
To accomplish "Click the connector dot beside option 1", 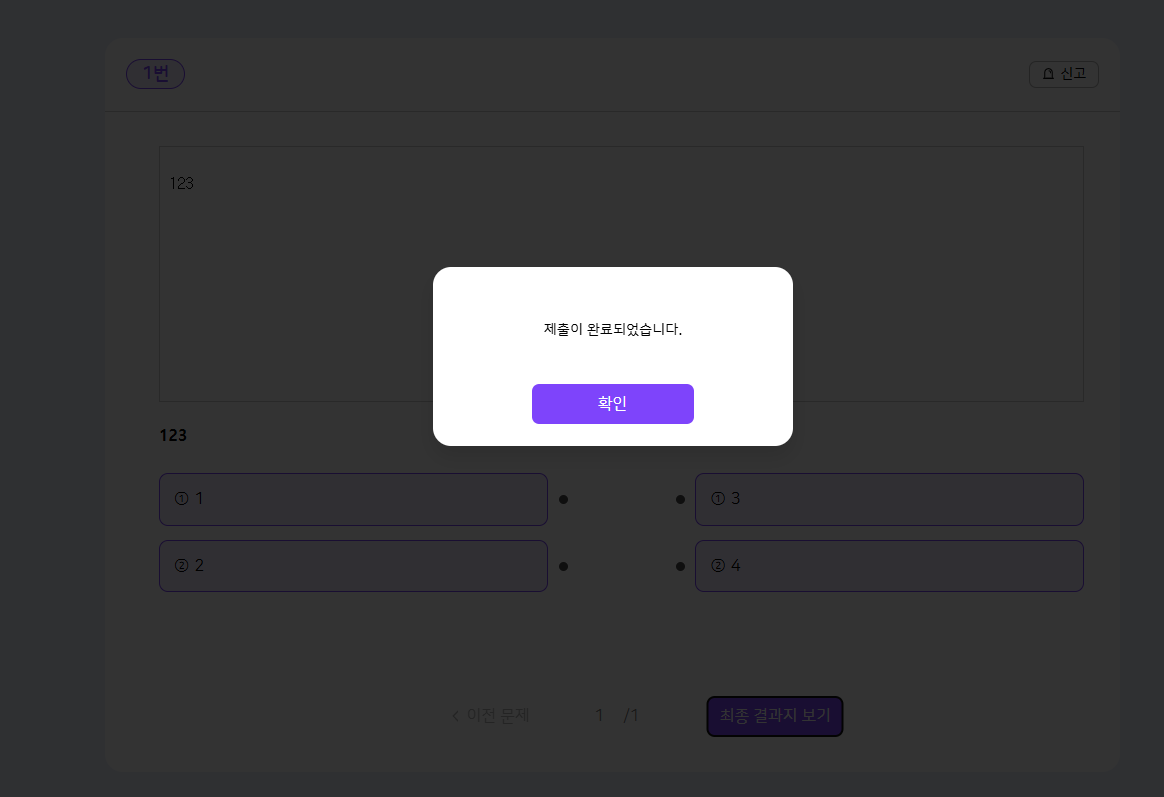I will (x=563, y=499).
